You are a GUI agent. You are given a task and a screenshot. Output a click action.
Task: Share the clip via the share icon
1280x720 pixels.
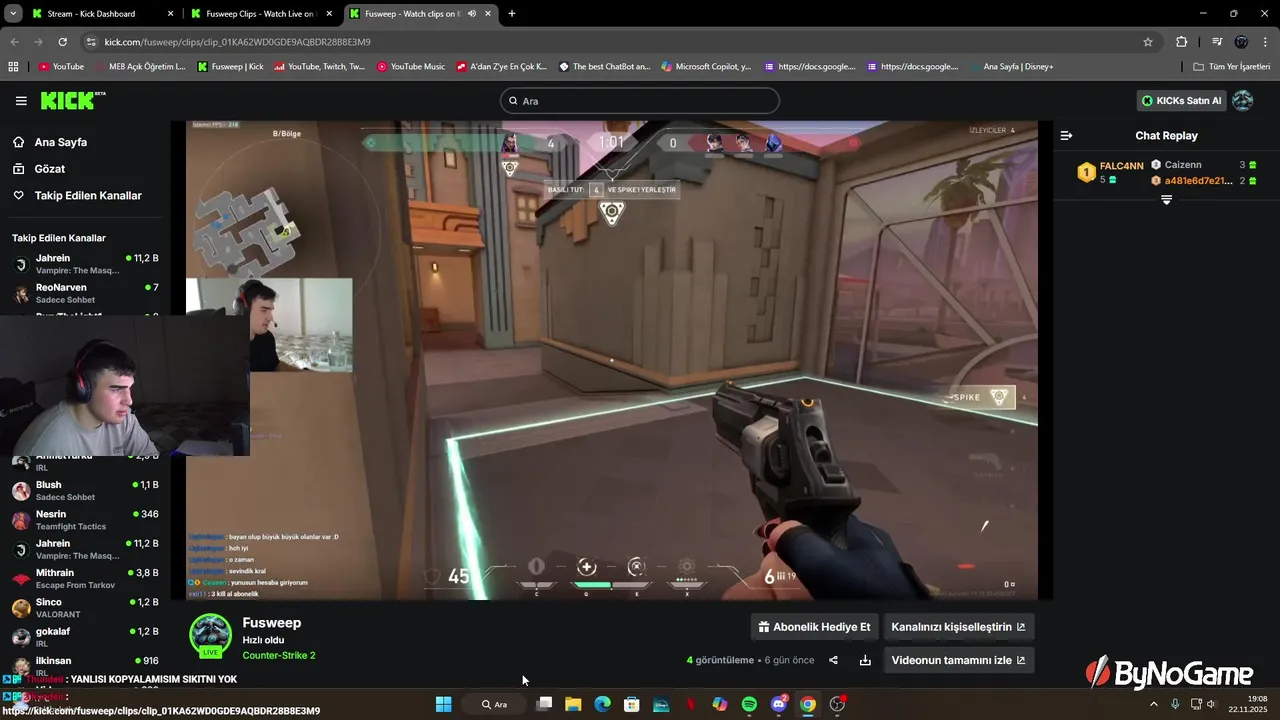[833, 660]
